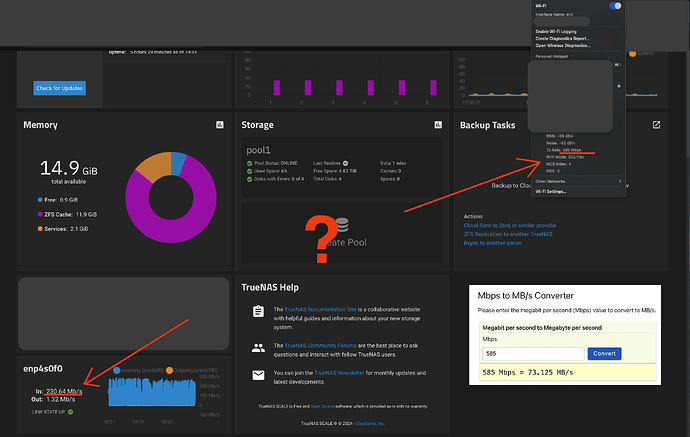
Task: Expand Other Networks in Wi-Fi menu
Action: click(x=578, y=181)
